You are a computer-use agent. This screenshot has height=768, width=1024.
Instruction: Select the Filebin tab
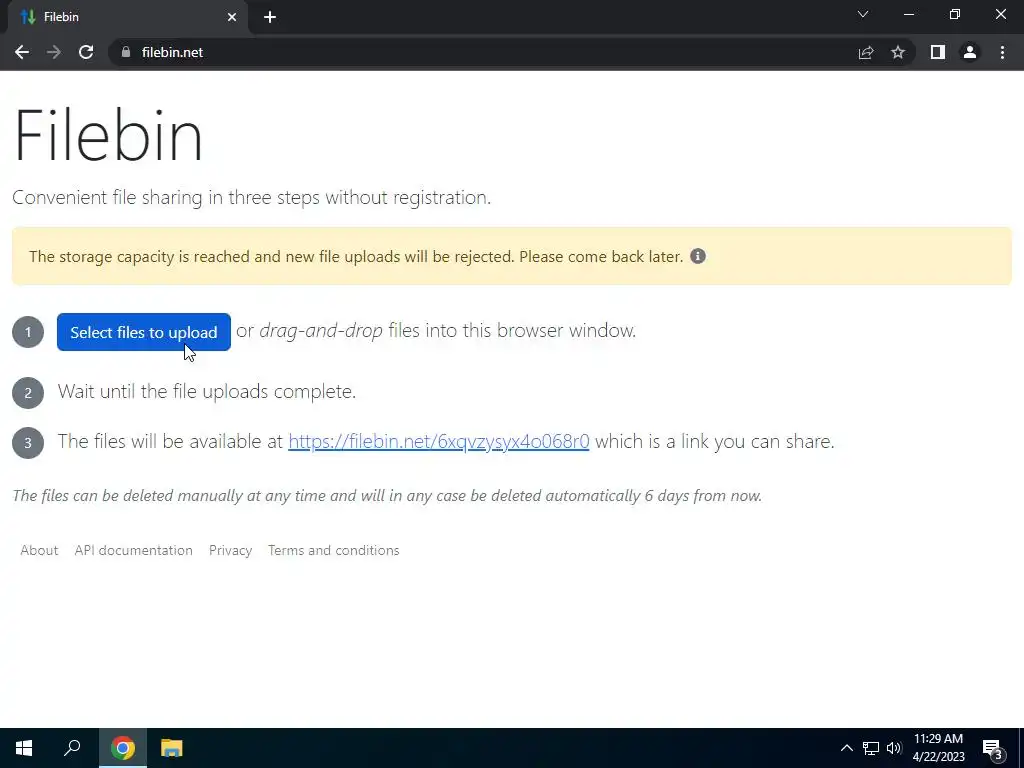click(128, 17)
